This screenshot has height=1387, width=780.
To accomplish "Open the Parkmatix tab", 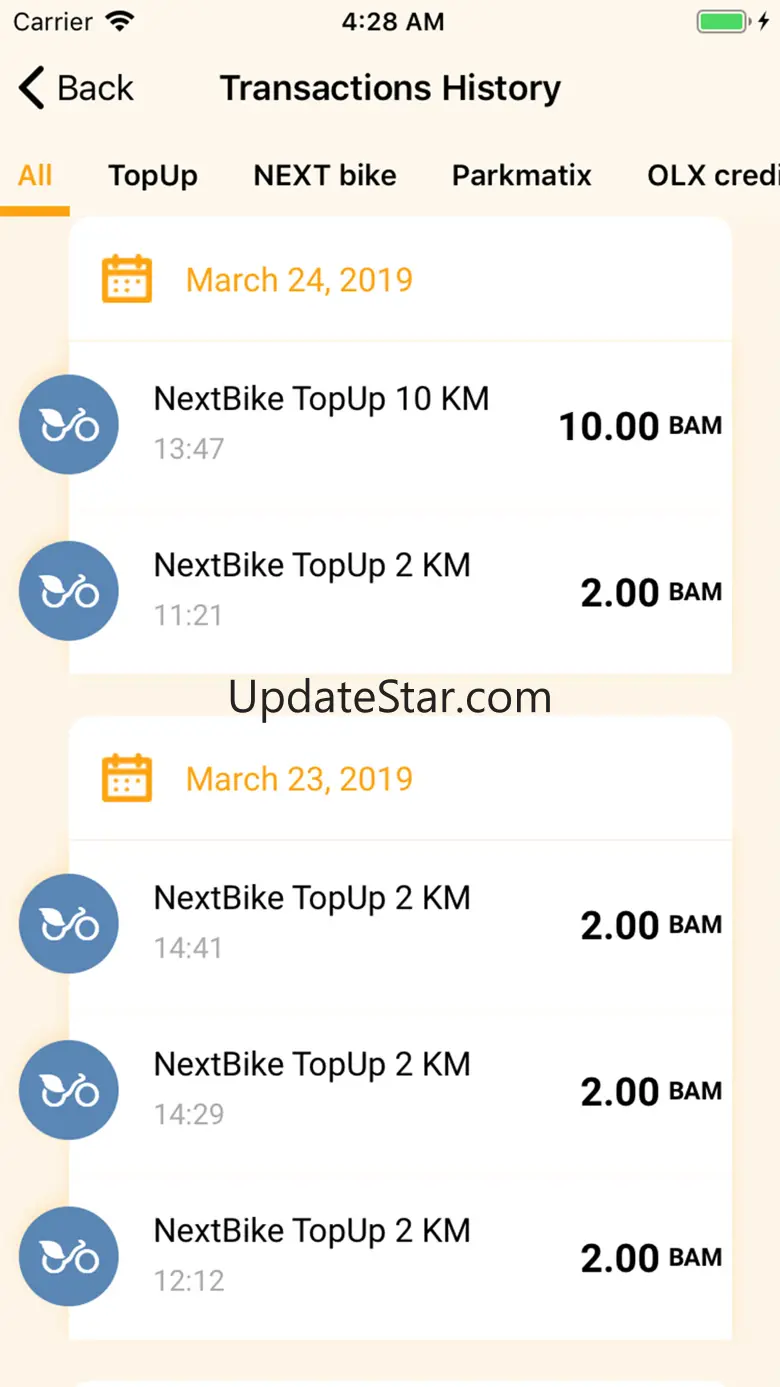I will (522, 176).
